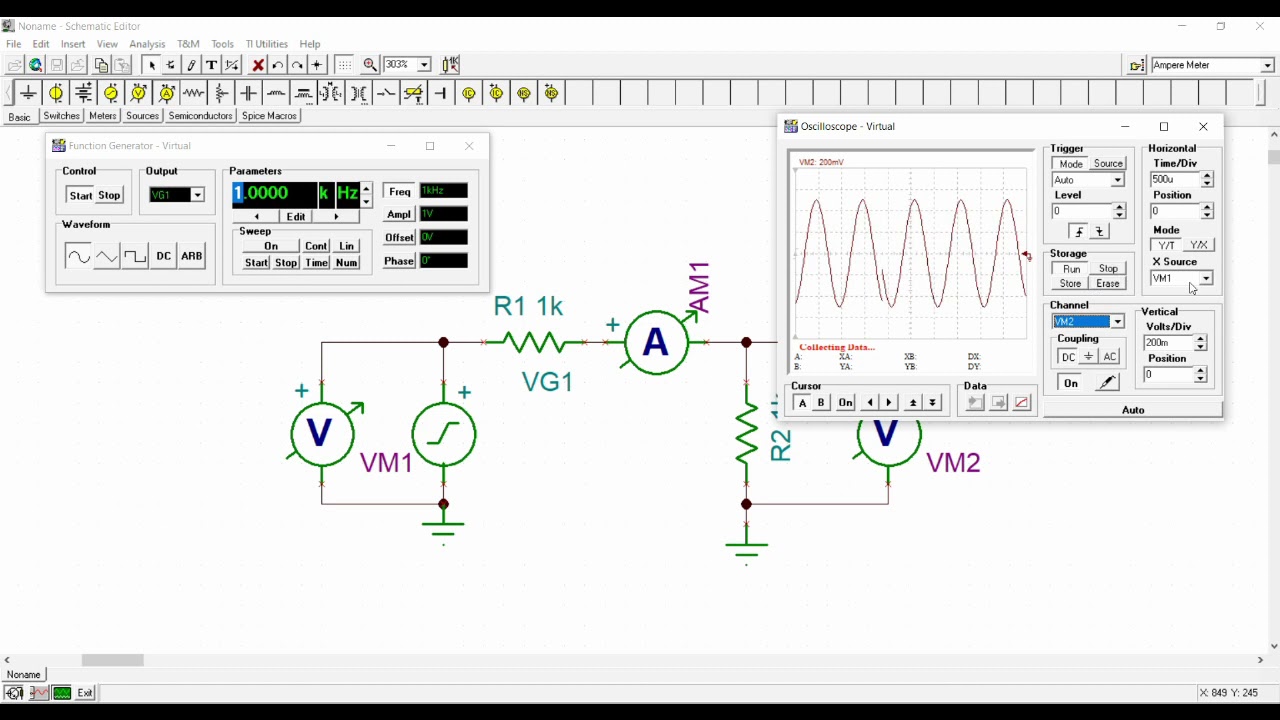This screenshot has width=1280, height=720.
Task: Switch horizontal mode to Y/X
Action: [x=1198, y=245]
